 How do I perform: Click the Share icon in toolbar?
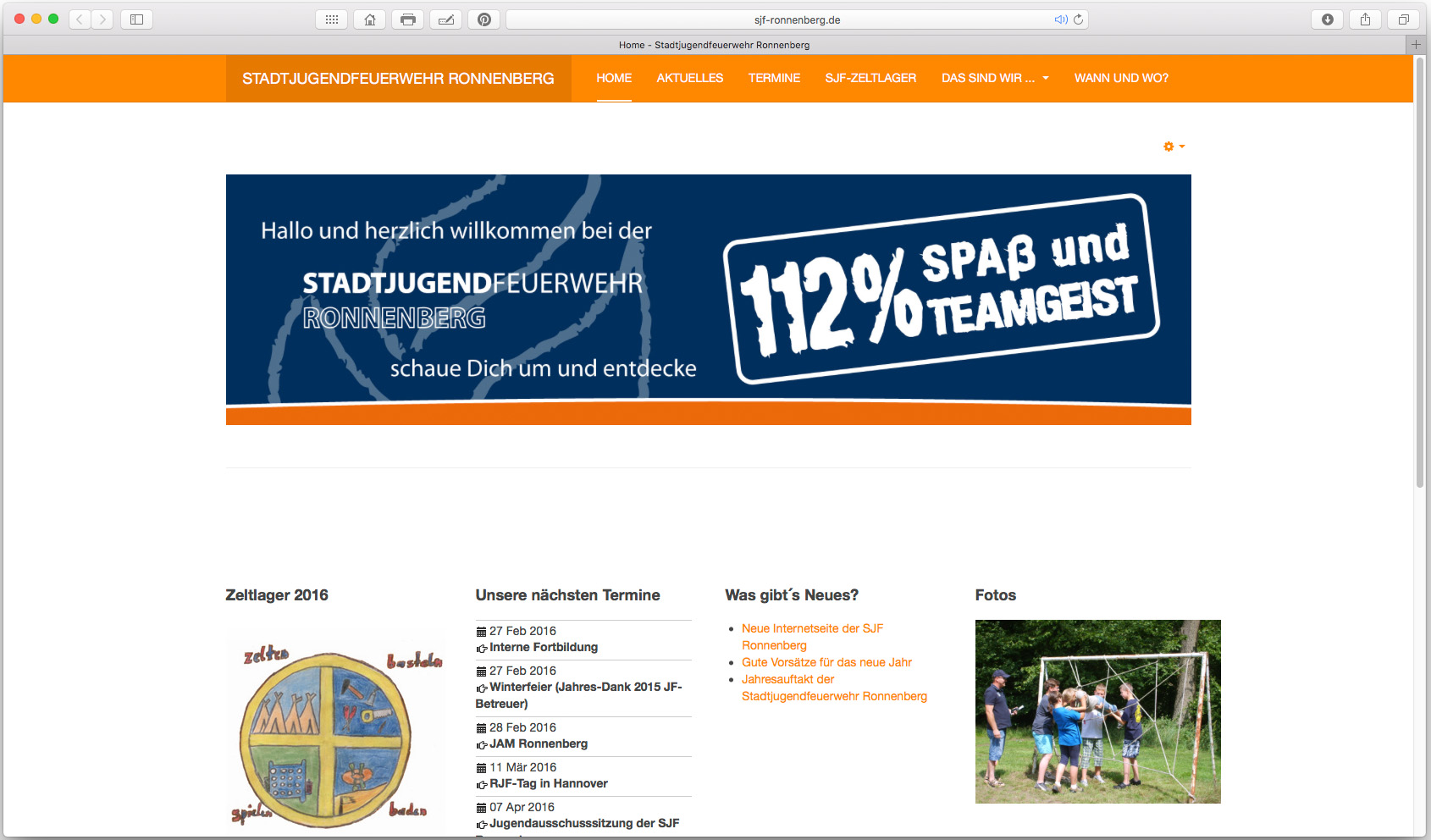coord(1365,19)
